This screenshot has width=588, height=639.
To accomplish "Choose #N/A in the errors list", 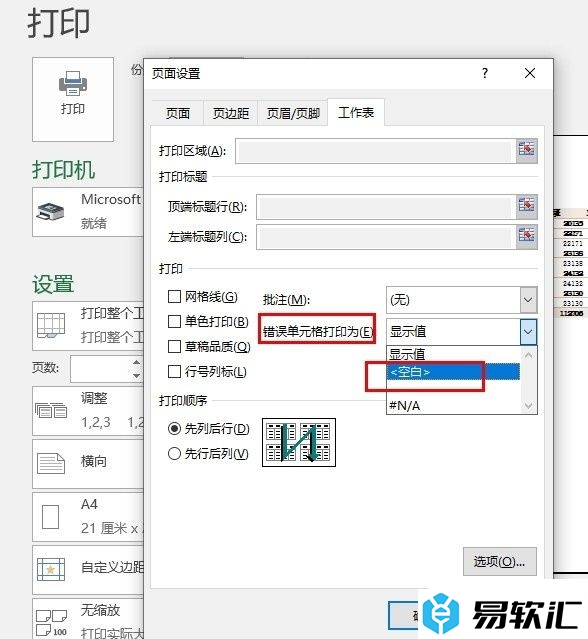I will tap(453, 405).
